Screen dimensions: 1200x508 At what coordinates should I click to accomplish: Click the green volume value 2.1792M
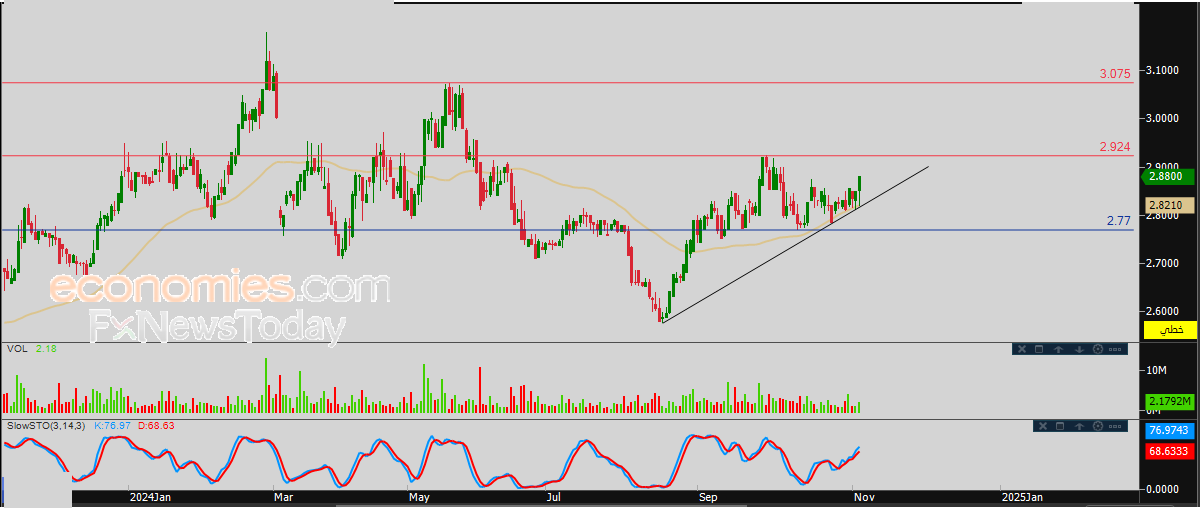point(1169,401)
